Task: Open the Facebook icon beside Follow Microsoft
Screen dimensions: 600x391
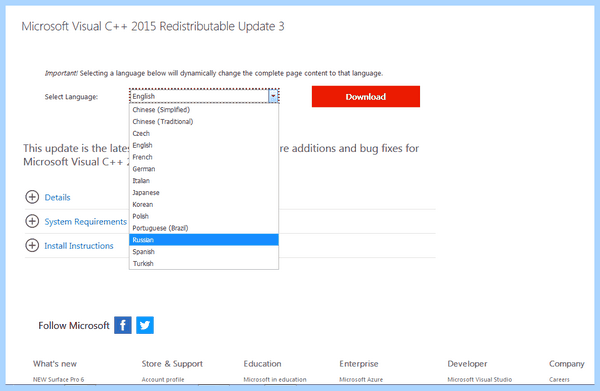Action: (x=123, y=325)
